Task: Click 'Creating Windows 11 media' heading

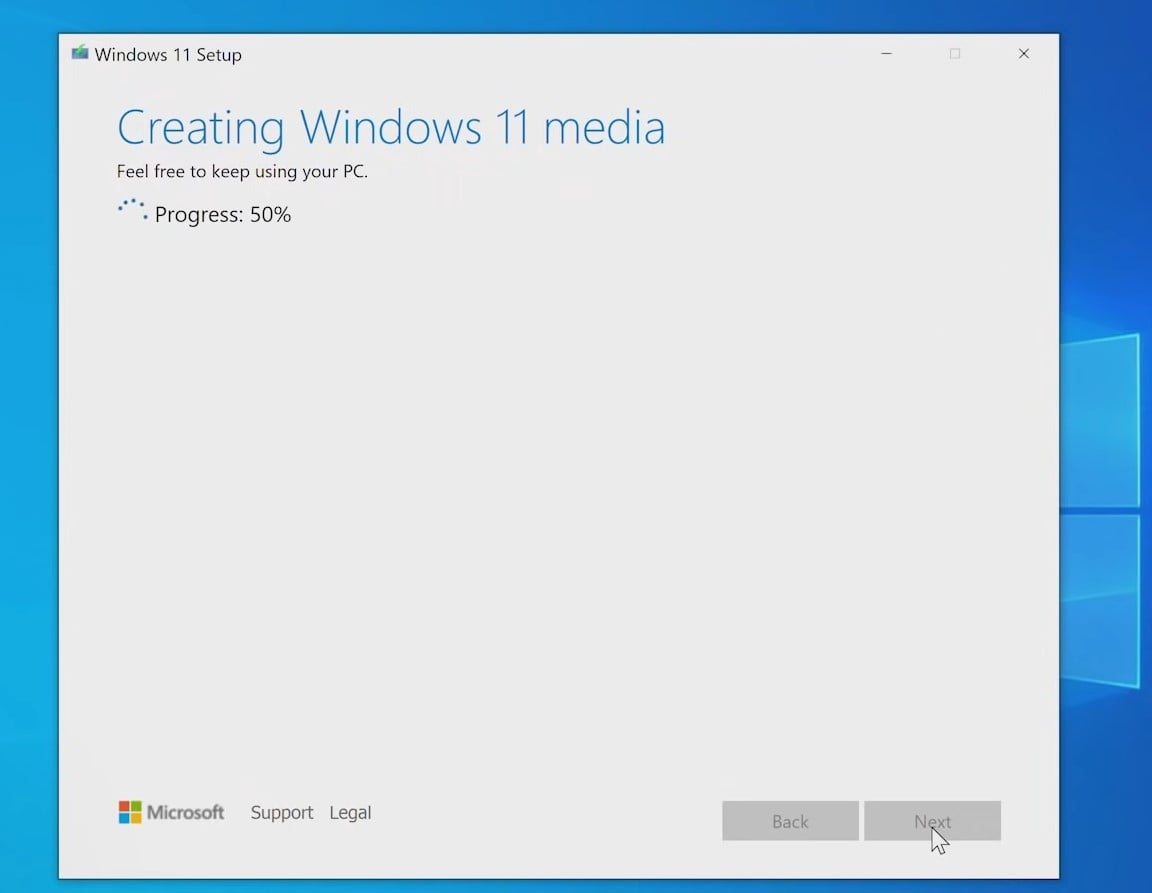Action: (x=391, y=128)
